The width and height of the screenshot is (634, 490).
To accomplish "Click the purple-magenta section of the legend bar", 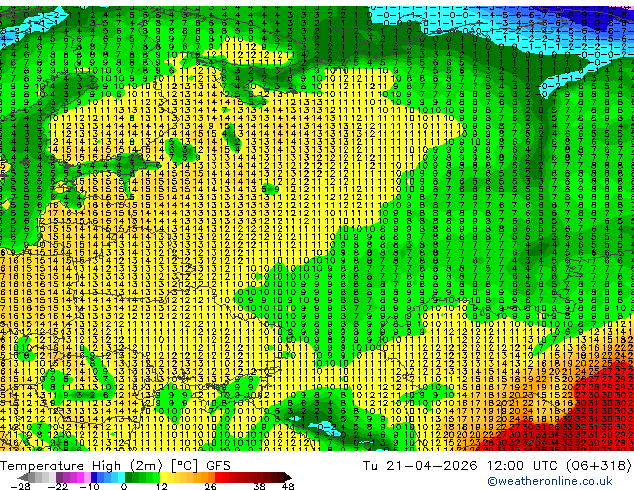I will (73, 477).
